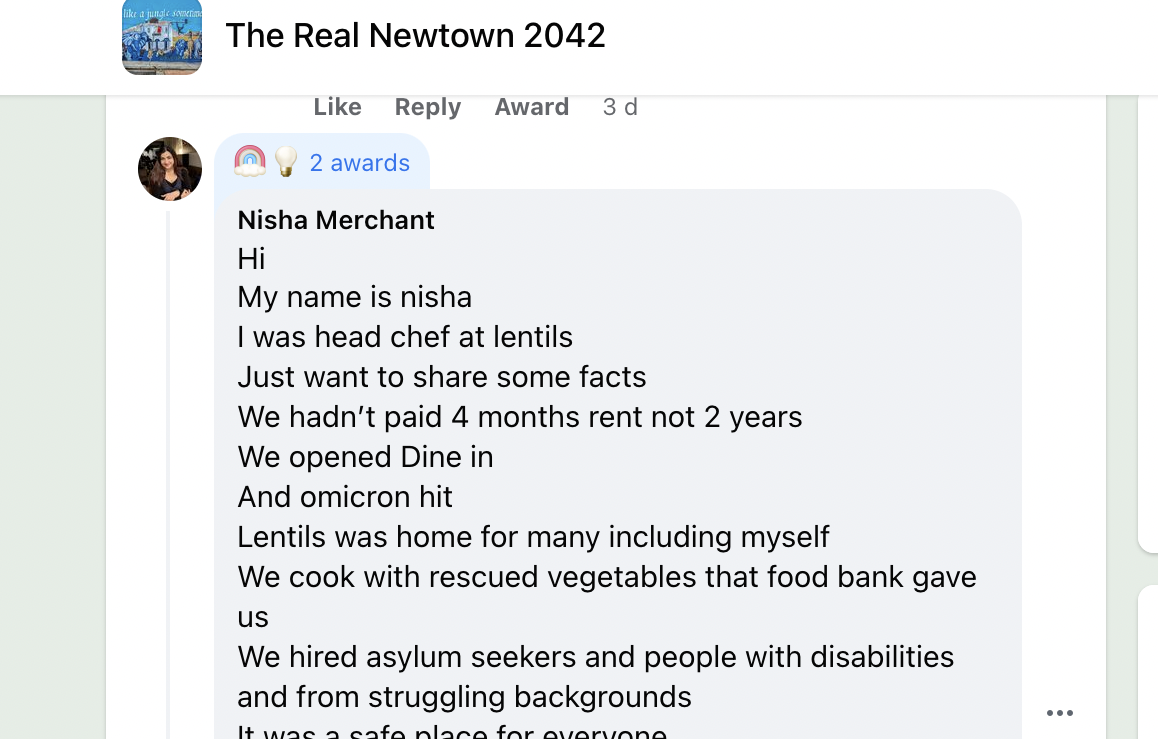Screen dimensions: 1158x739
Task: Open Nisha Merchant's profile picture
Action: point(170,169)
